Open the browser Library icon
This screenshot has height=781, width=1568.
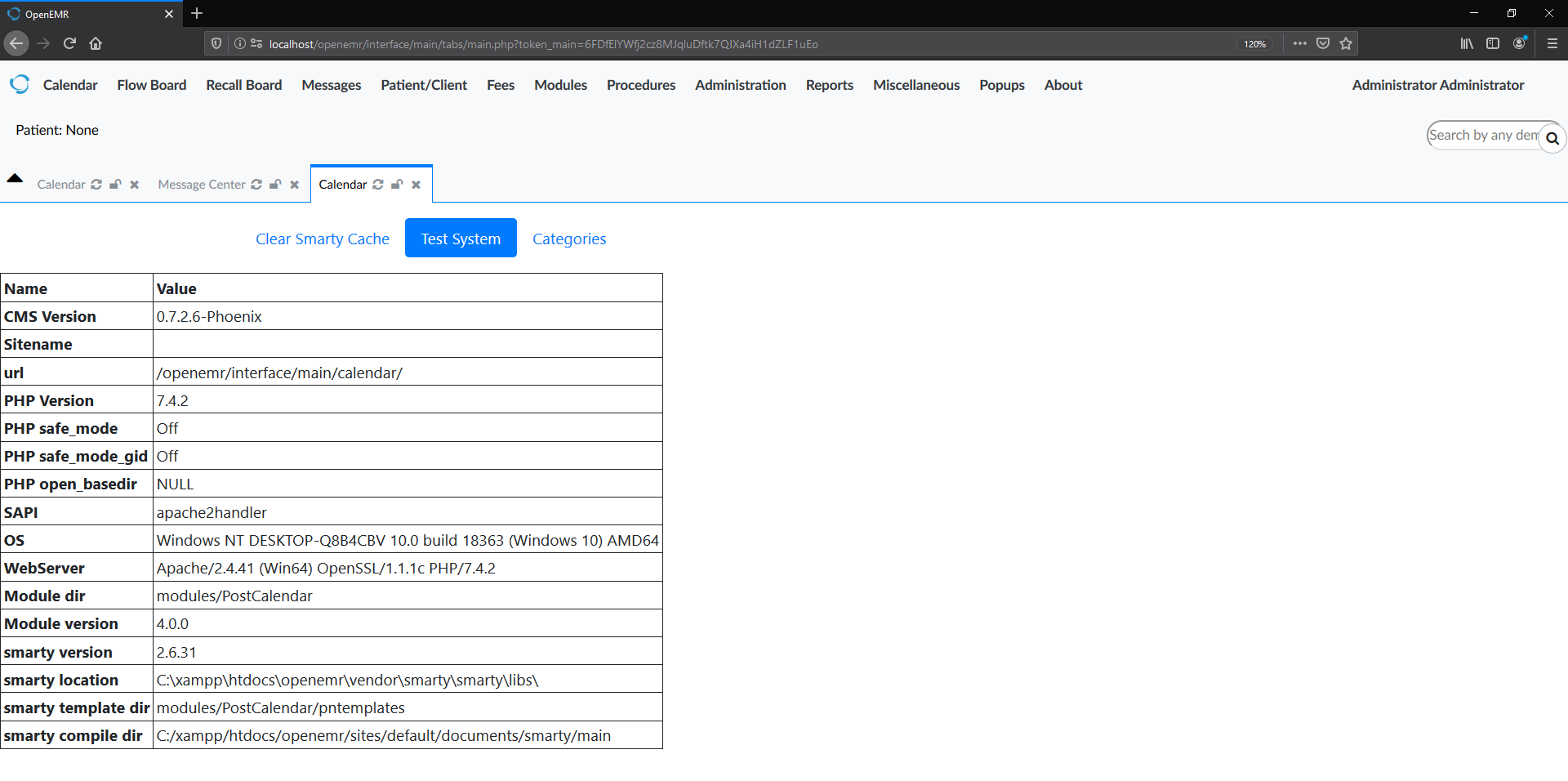pos(1465,43)
